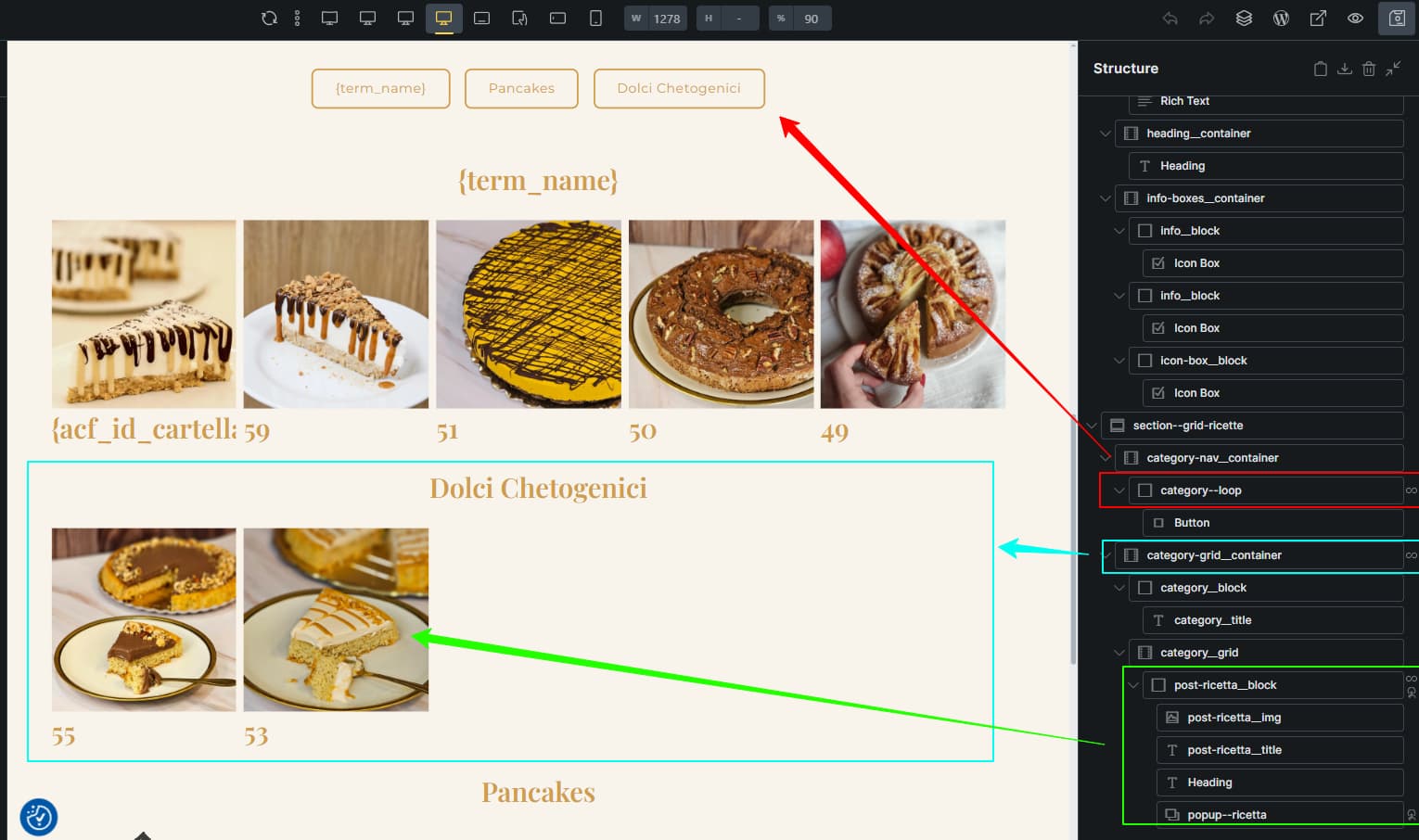Open the layers stack icon

(x=1244, y=19)
